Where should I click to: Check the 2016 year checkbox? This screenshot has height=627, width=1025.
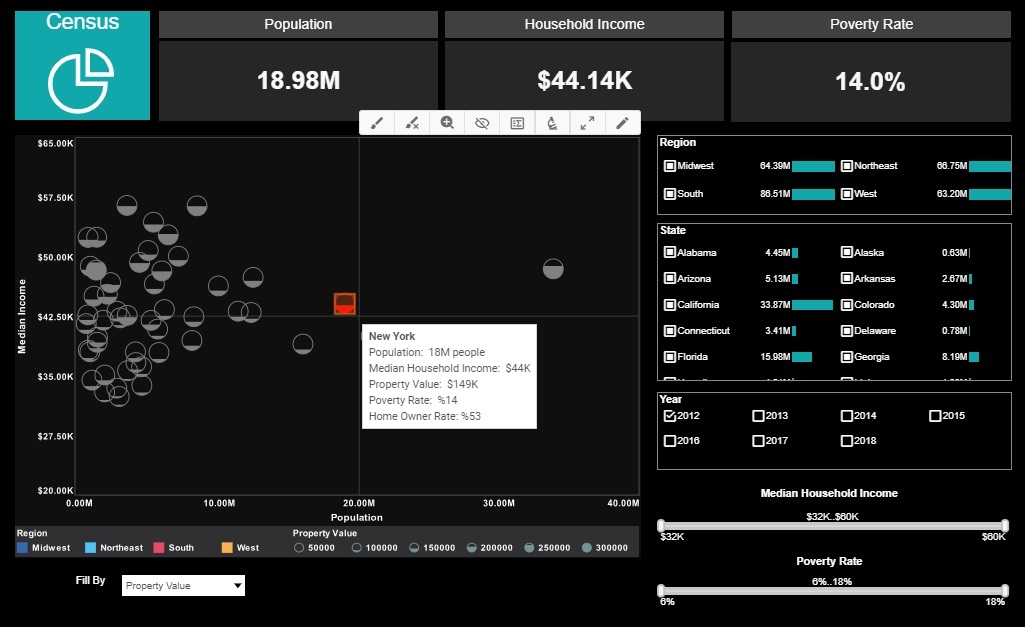669,441
